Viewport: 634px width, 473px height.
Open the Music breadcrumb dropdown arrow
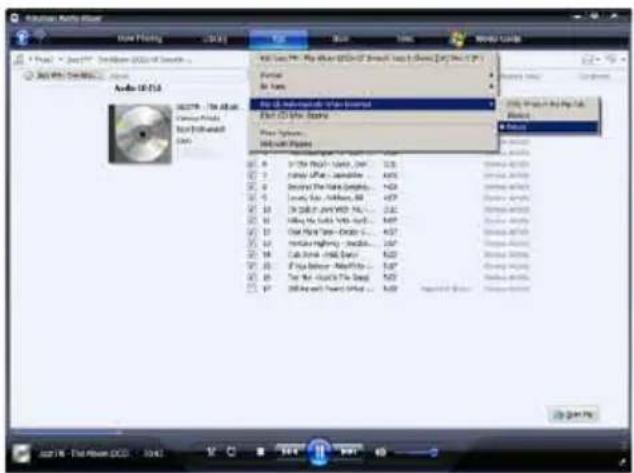(x=61, y=60)
